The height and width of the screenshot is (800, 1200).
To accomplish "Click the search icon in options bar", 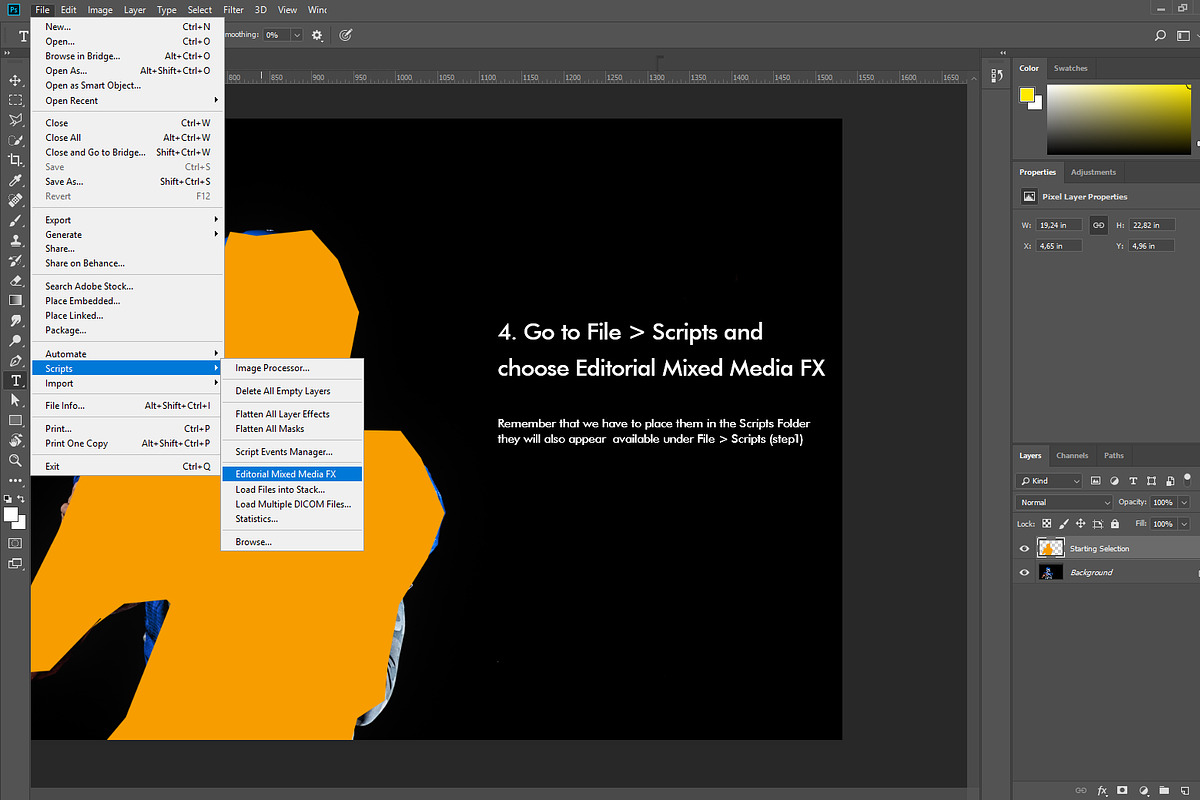I will [1160, 35].
